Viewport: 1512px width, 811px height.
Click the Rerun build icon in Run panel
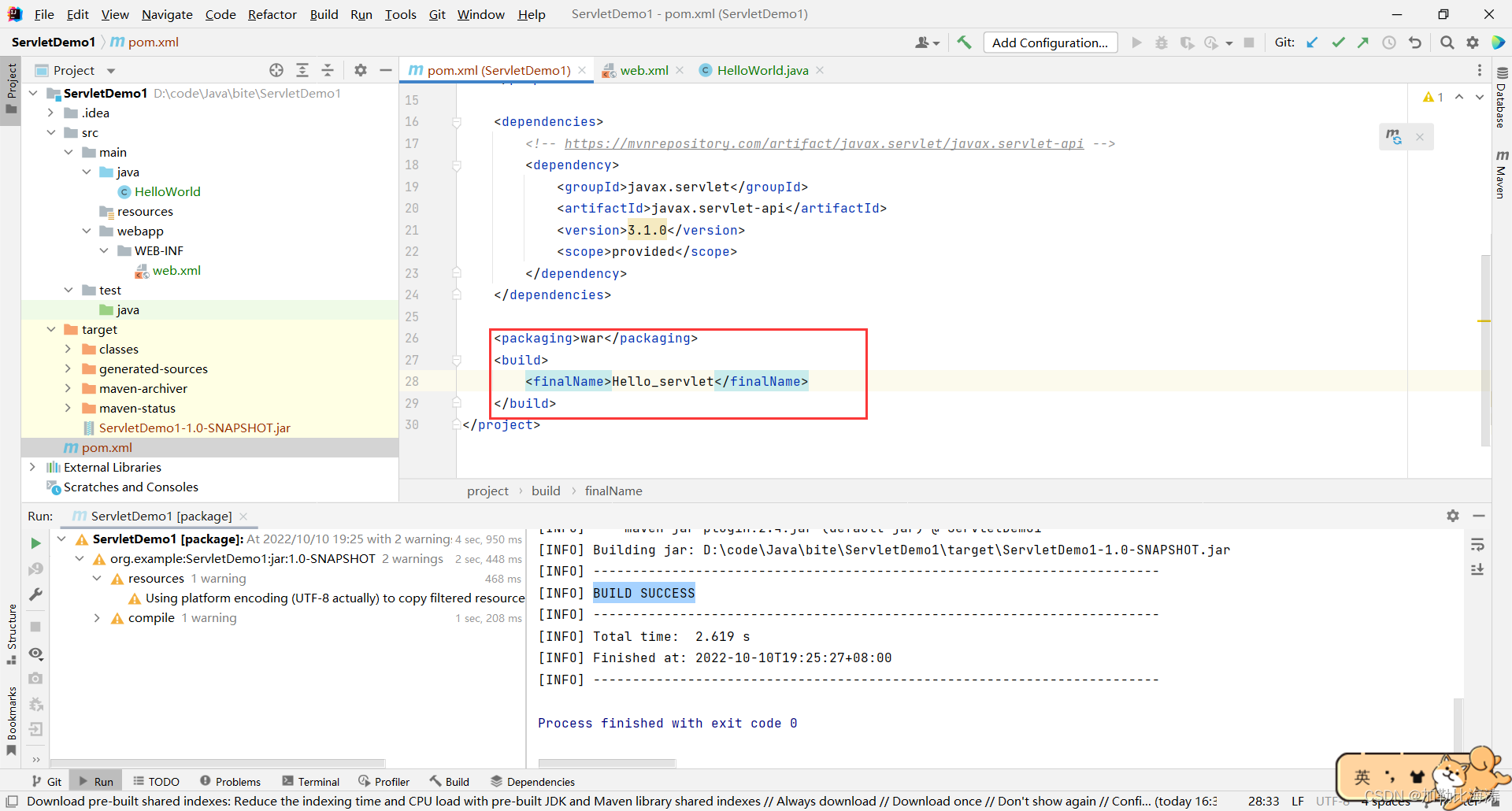[x=35, y=543]
